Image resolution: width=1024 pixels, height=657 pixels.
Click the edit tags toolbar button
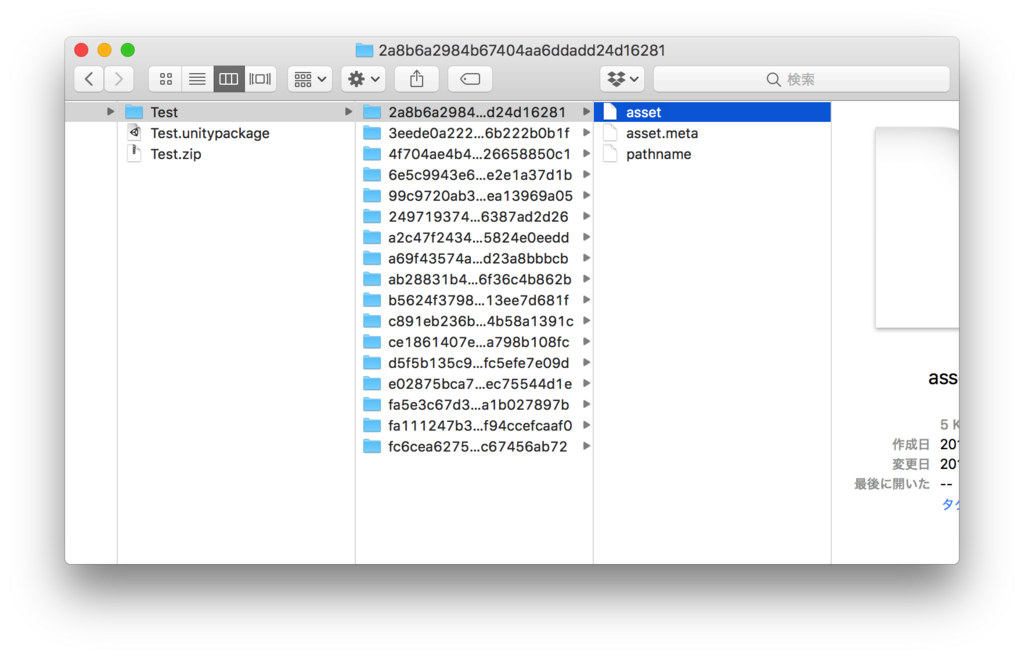coord(470,79)
